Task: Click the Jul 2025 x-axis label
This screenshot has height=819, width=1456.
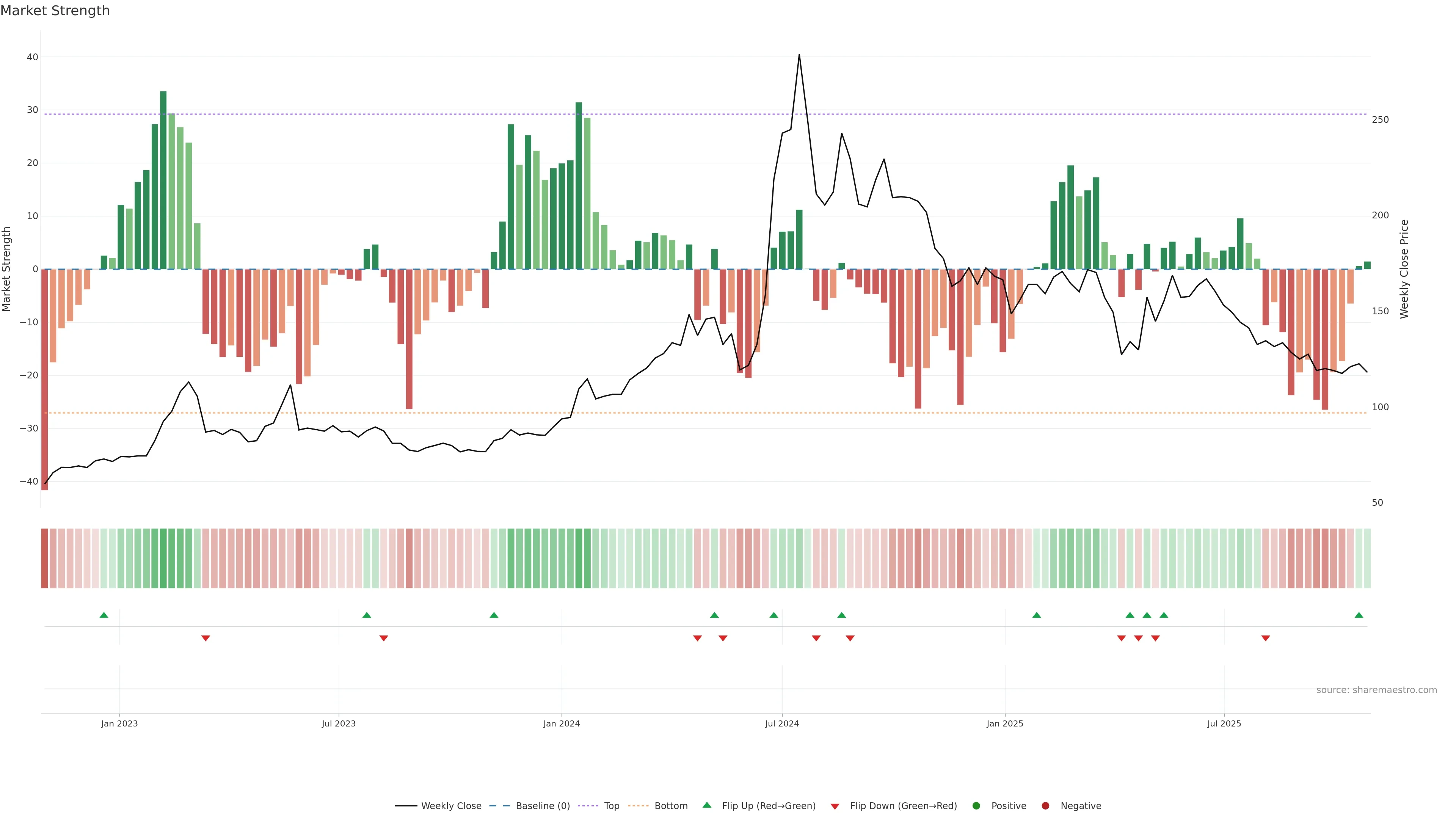Action: (x=1224, y=723)
